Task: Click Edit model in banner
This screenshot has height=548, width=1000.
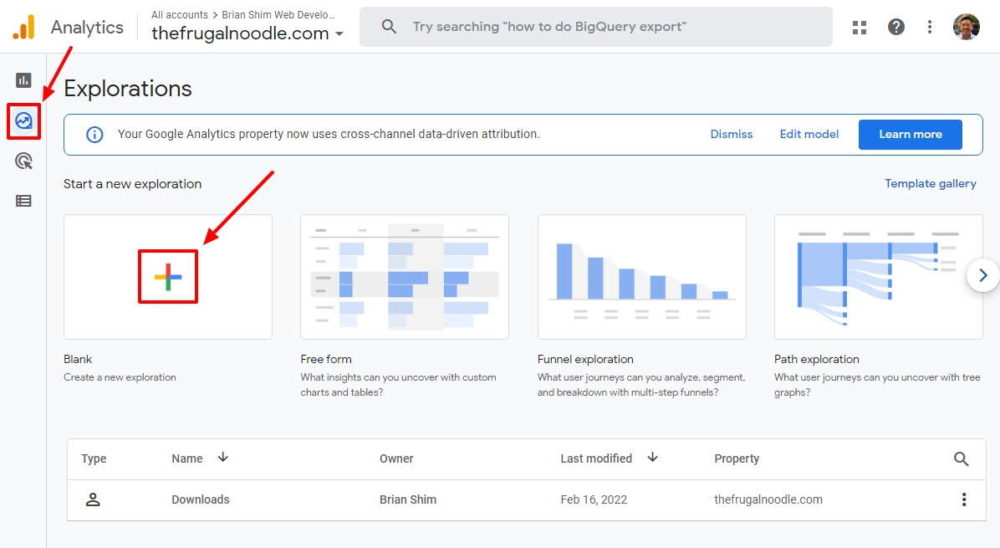Action: pyautogui.click(x=809, y=135)
